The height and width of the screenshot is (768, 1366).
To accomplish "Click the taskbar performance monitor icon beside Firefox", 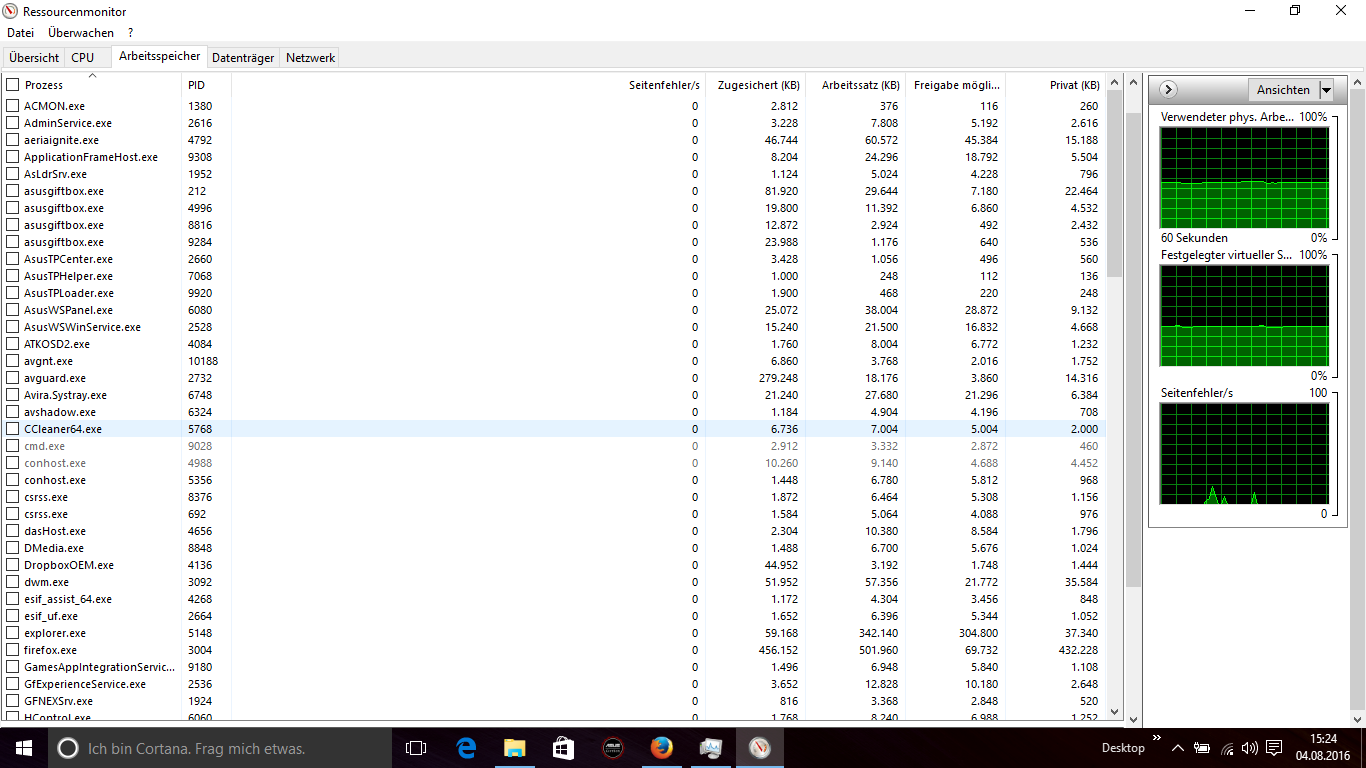I will [x=710, y=748].
